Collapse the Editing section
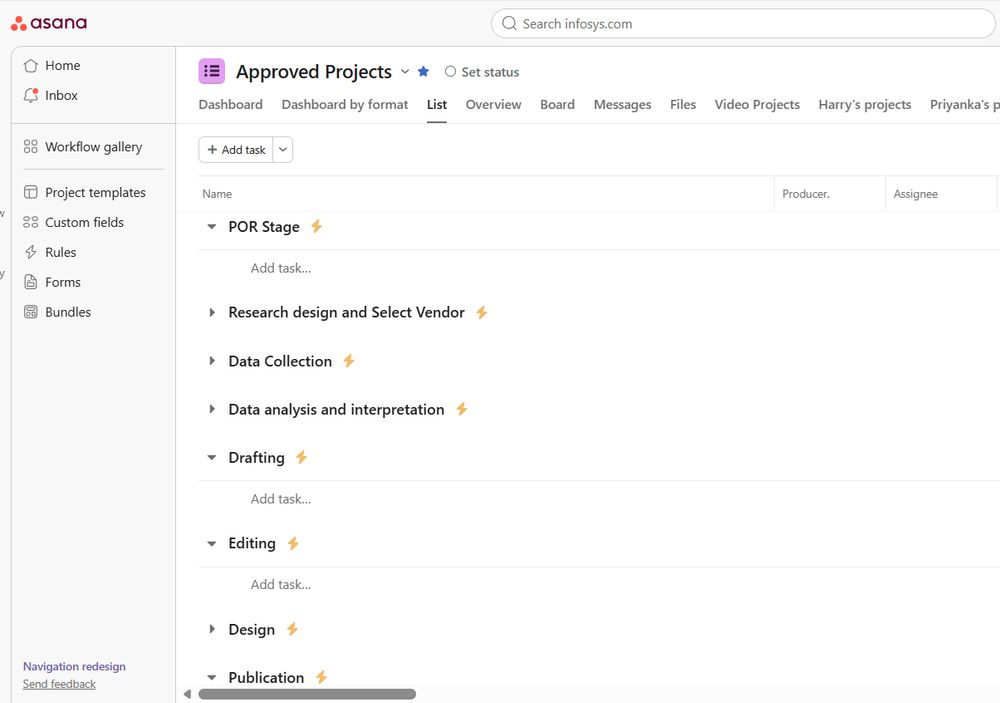The image size is (1000, 703). coord(212,544)
